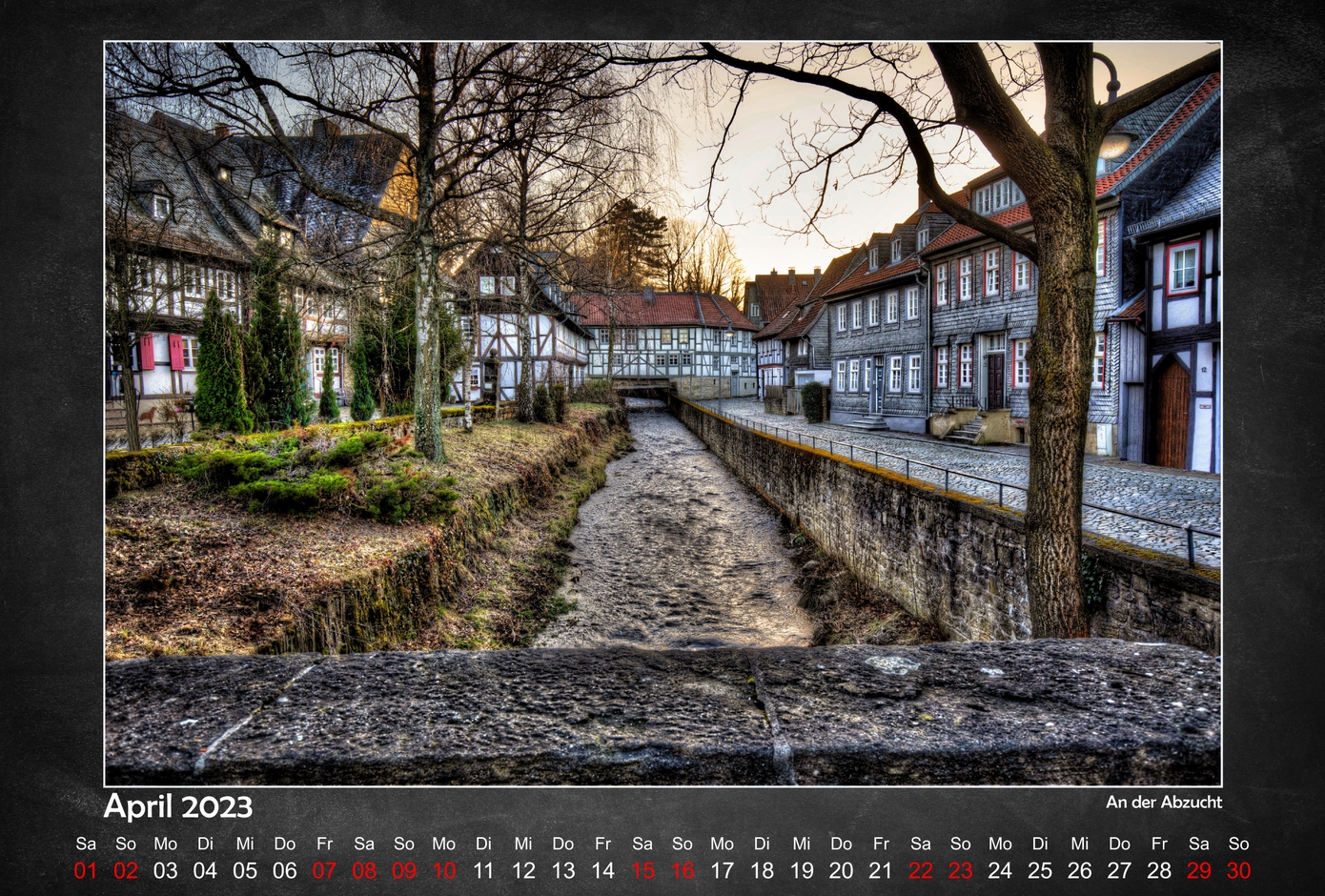Click date 14 in the date row
1325x896 pixels.
point(602,870)
